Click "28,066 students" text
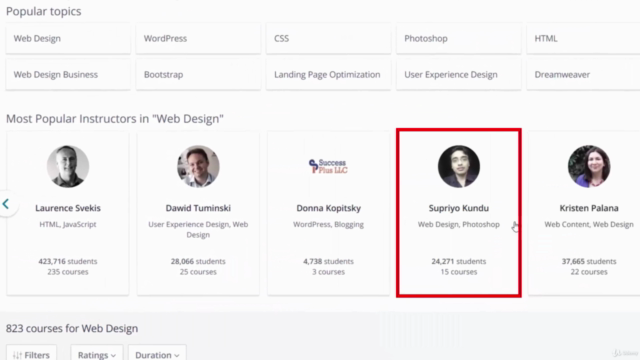The image size is (640, 360). [198, 261]
